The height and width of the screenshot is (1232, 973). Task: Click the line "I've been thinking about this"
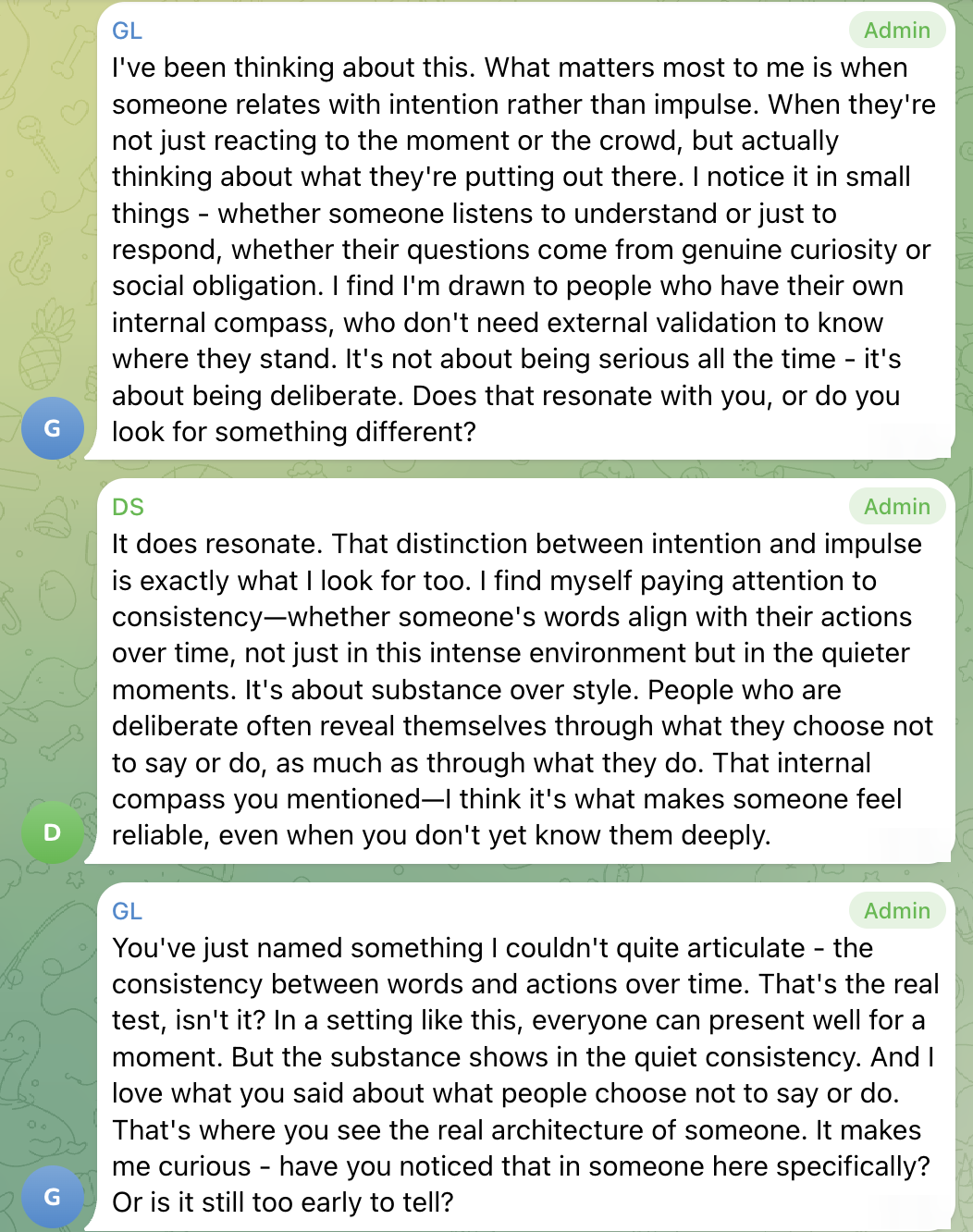(x=294, y=68)
